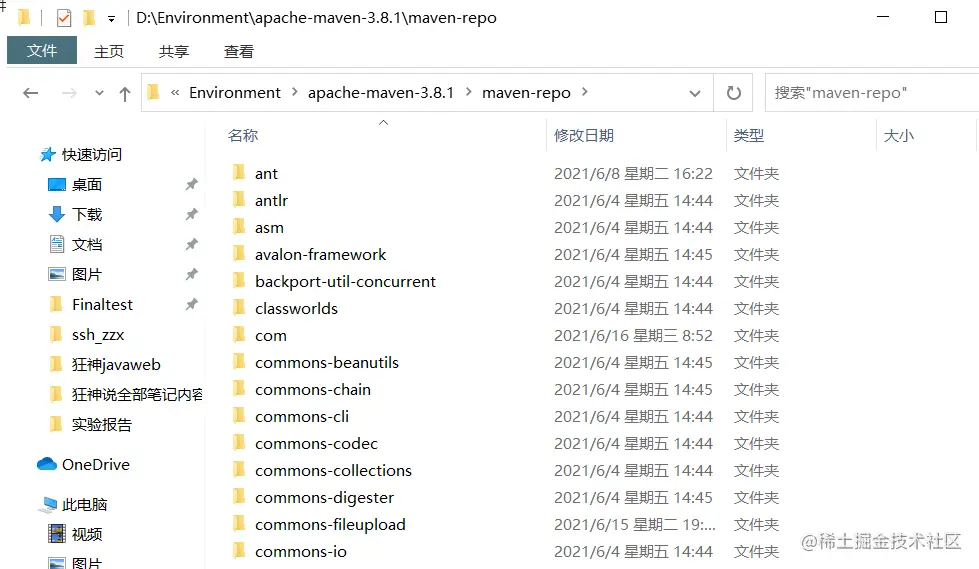Image resolution: width=979 pixels, height=569 pixels.
Task: Click the pin icon next to 文档
Action: (x=192, y=244)
